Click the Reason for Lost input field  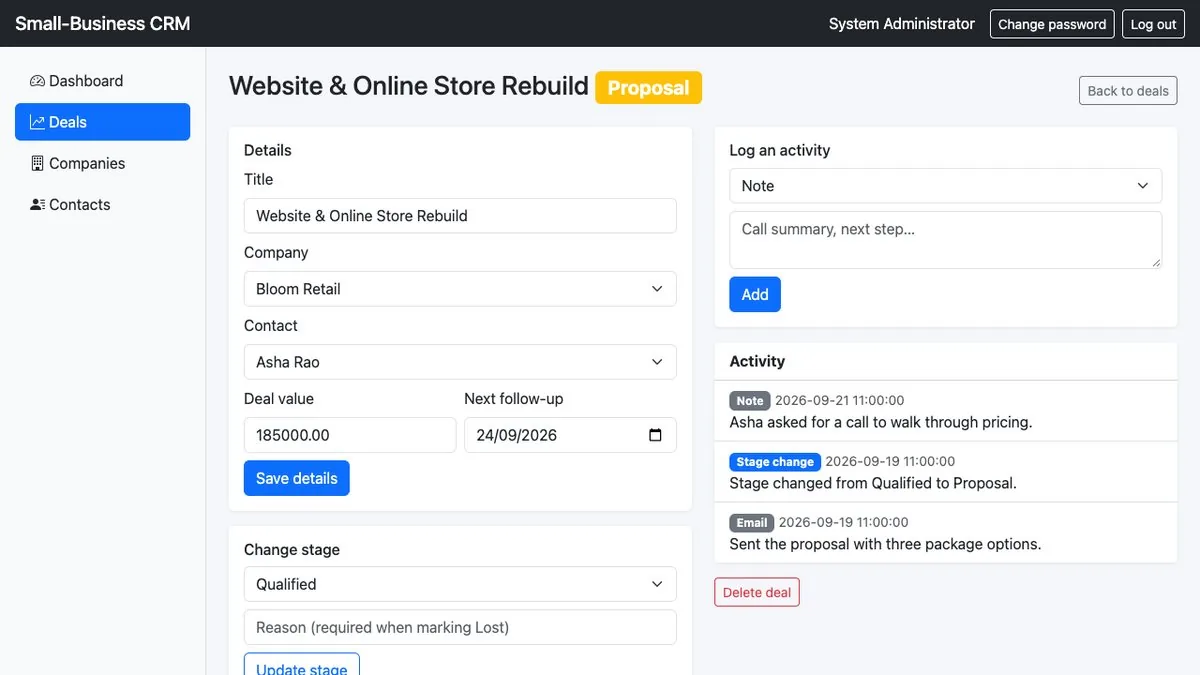click(460, 627)
